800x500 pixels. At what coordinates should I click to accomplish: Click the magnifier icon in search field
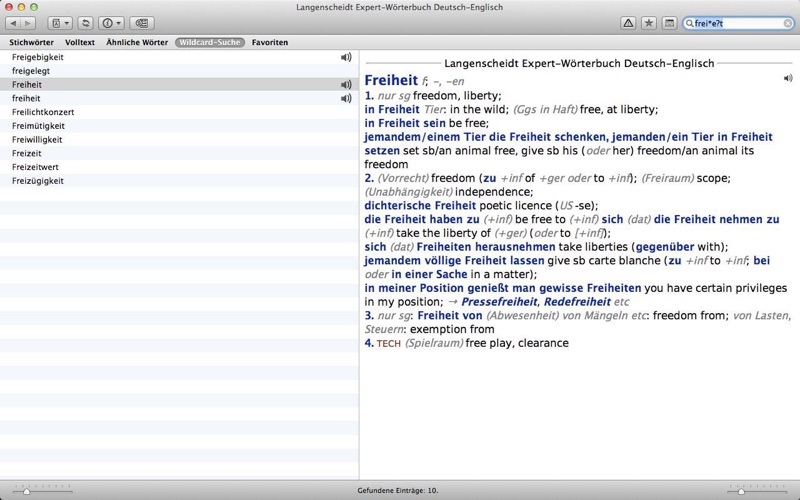[689, 23]
